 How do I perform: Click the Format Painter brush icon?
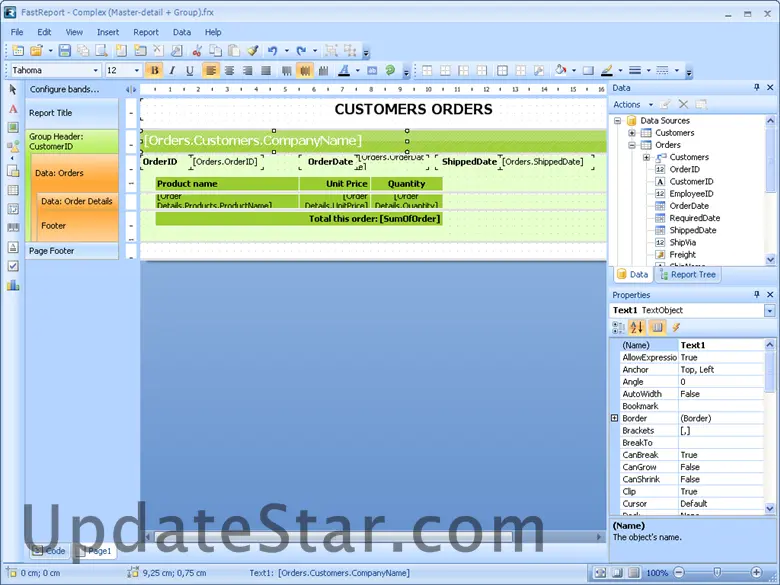tap(253, 50)
